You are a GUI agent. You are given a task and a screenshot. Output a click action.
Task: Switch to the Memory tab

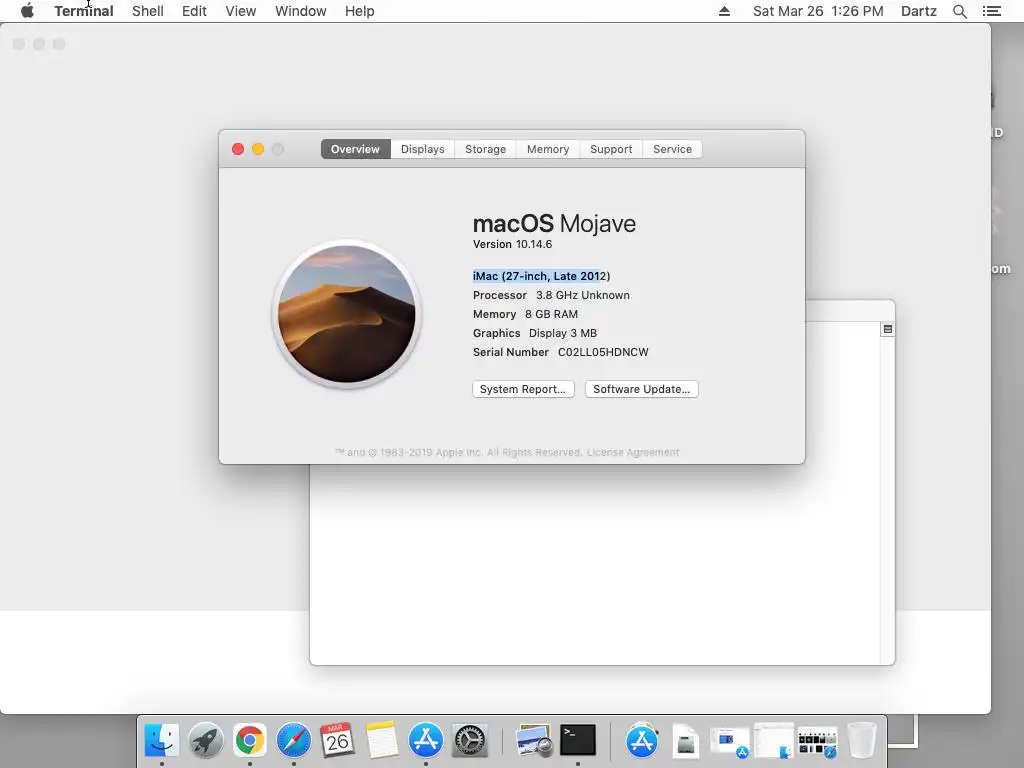[548, 149]
